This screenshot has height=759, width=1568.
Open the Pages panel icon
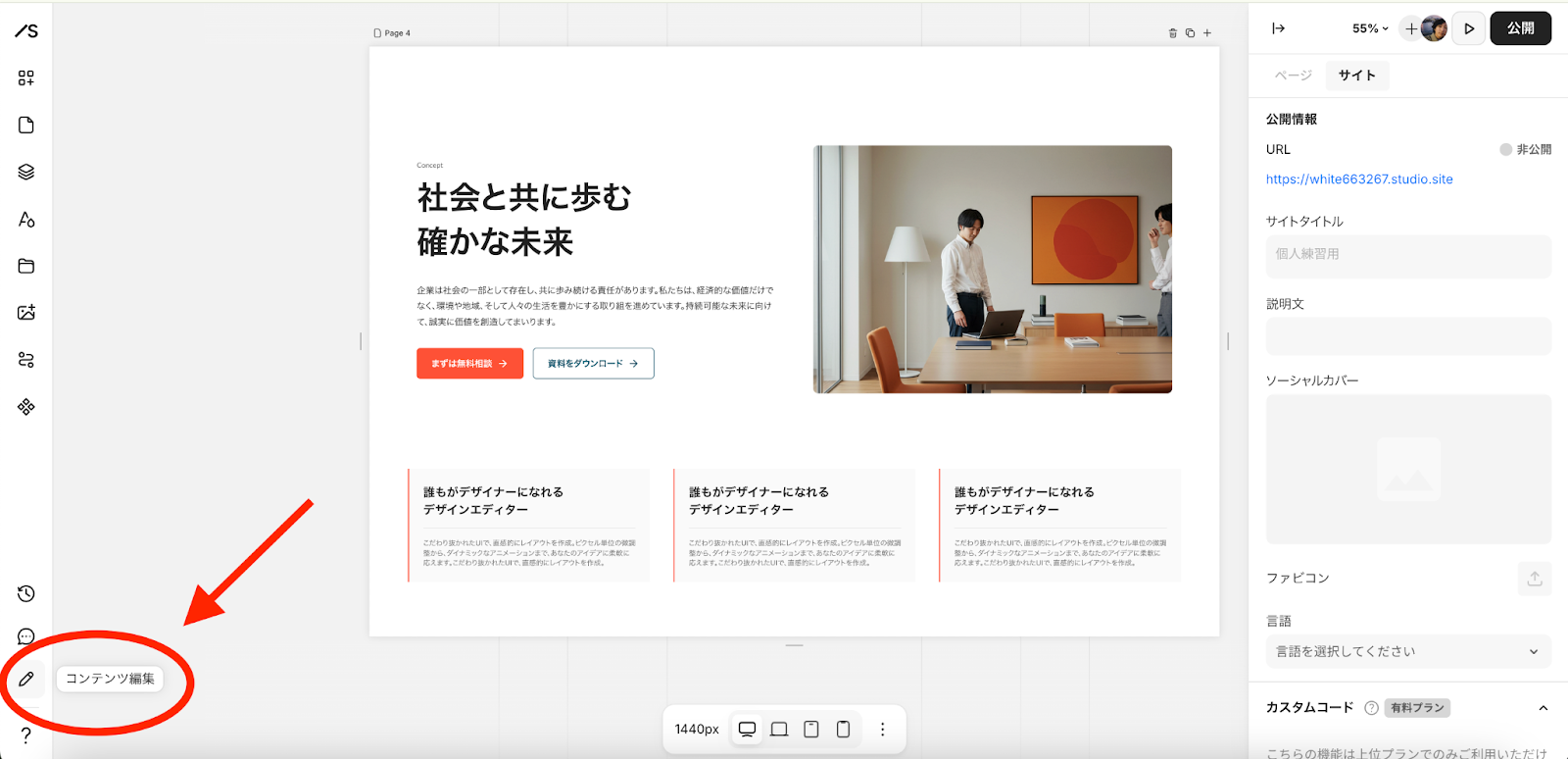[26, 126]
